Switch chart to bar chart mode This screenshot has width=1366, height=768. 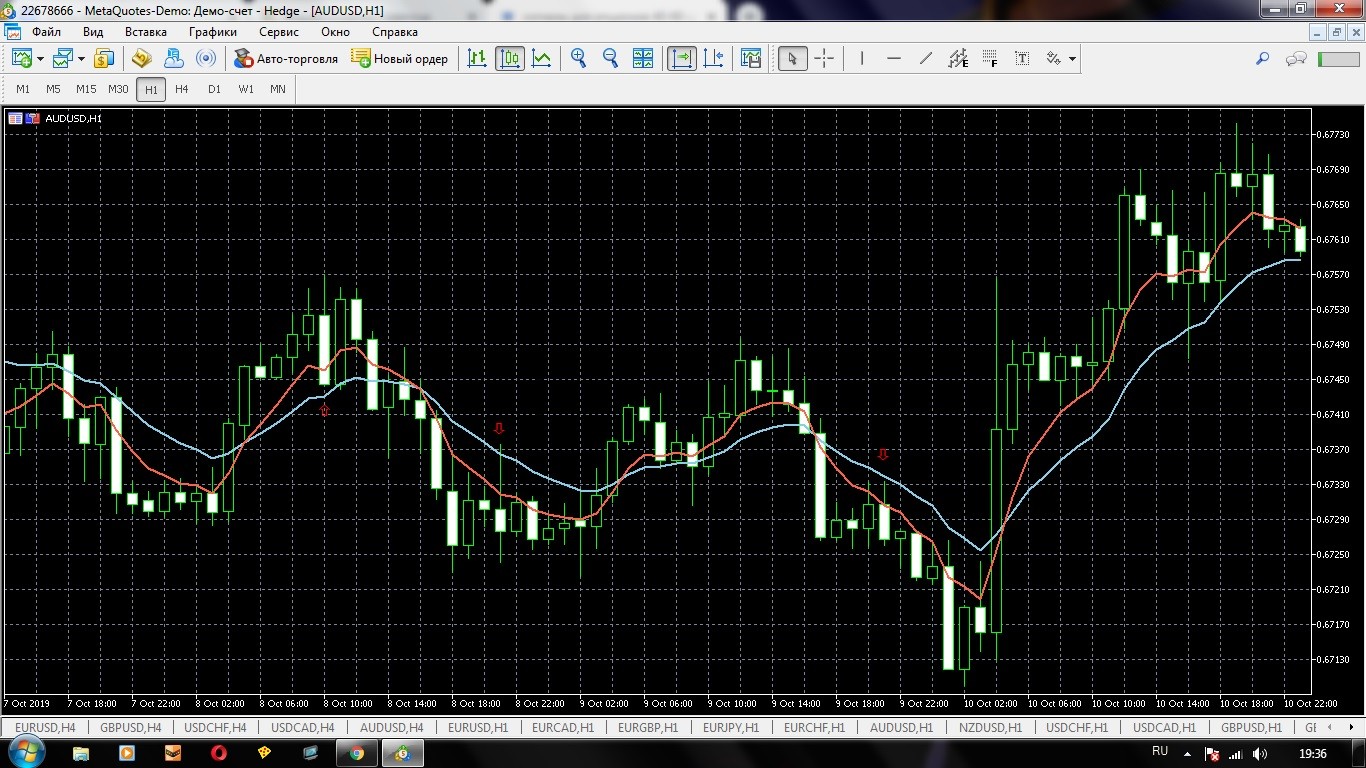click(478, 59)
